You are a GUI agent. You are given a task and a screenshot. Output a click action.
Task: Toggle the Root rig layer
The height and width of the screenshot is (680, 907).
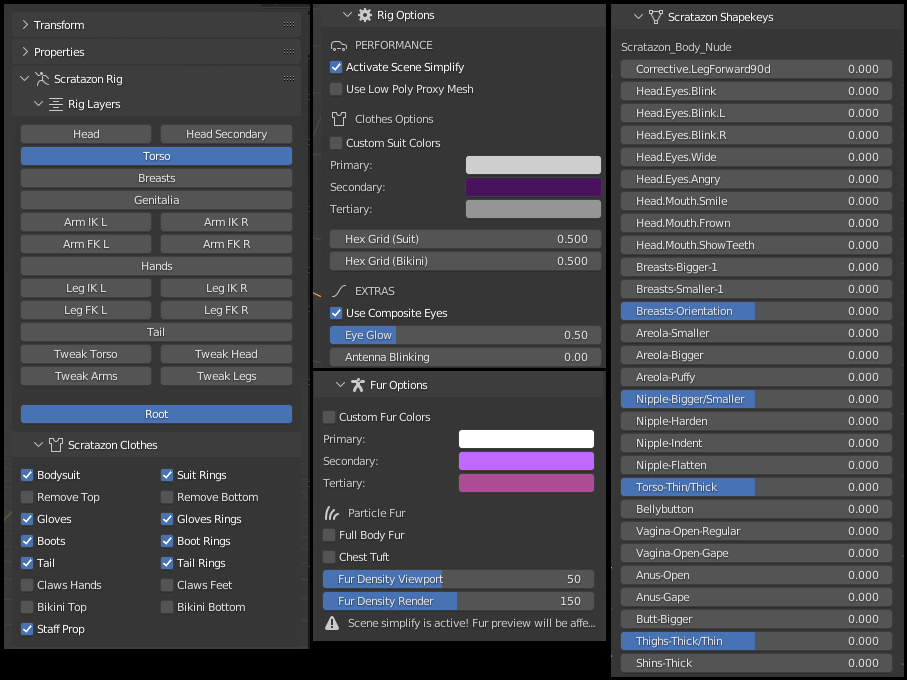coord(156,414)
